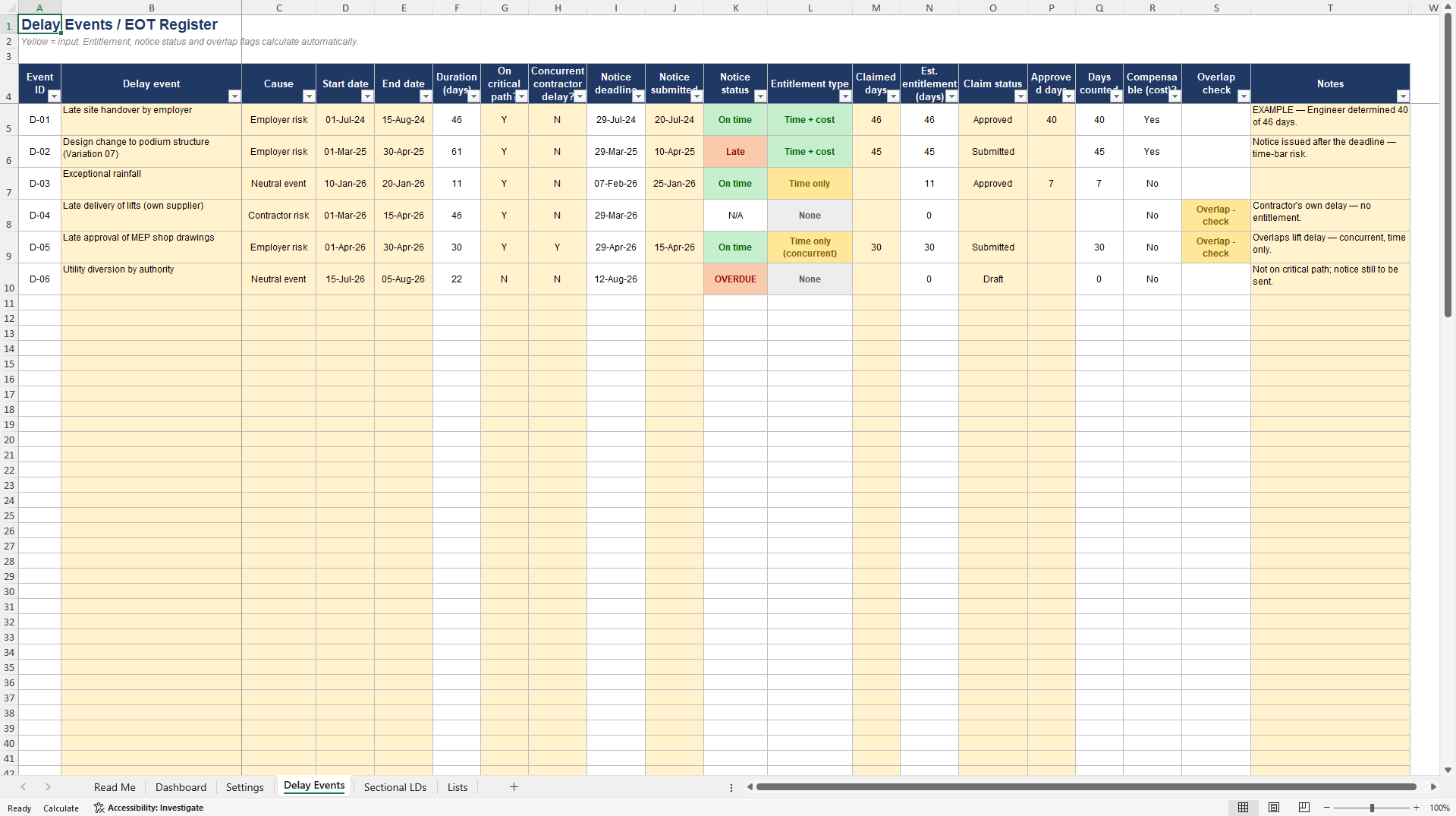The image size is (1456, 816).
Task: Select cell 'Exceptional rainfall'
Action: (152, 184)
